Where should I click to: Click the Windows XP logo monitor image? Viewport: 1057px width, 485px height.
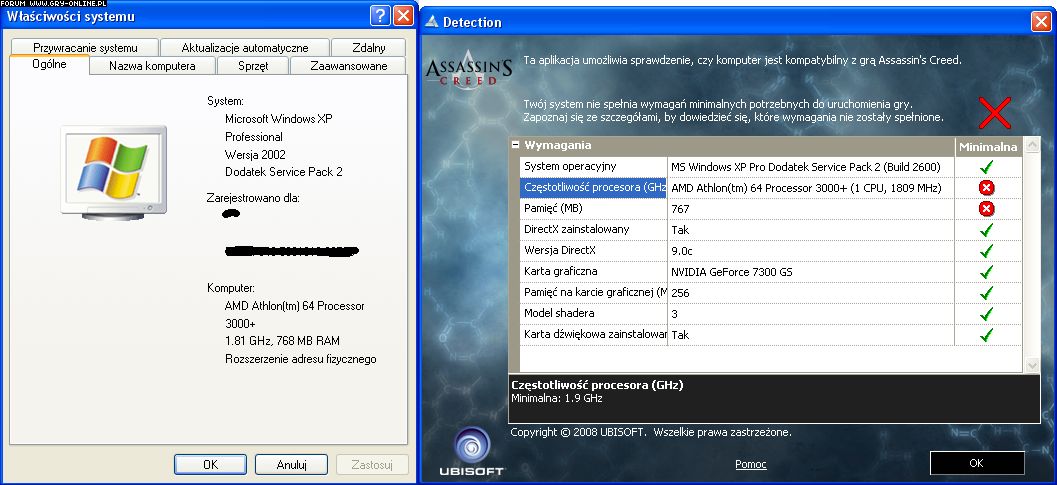113,172
